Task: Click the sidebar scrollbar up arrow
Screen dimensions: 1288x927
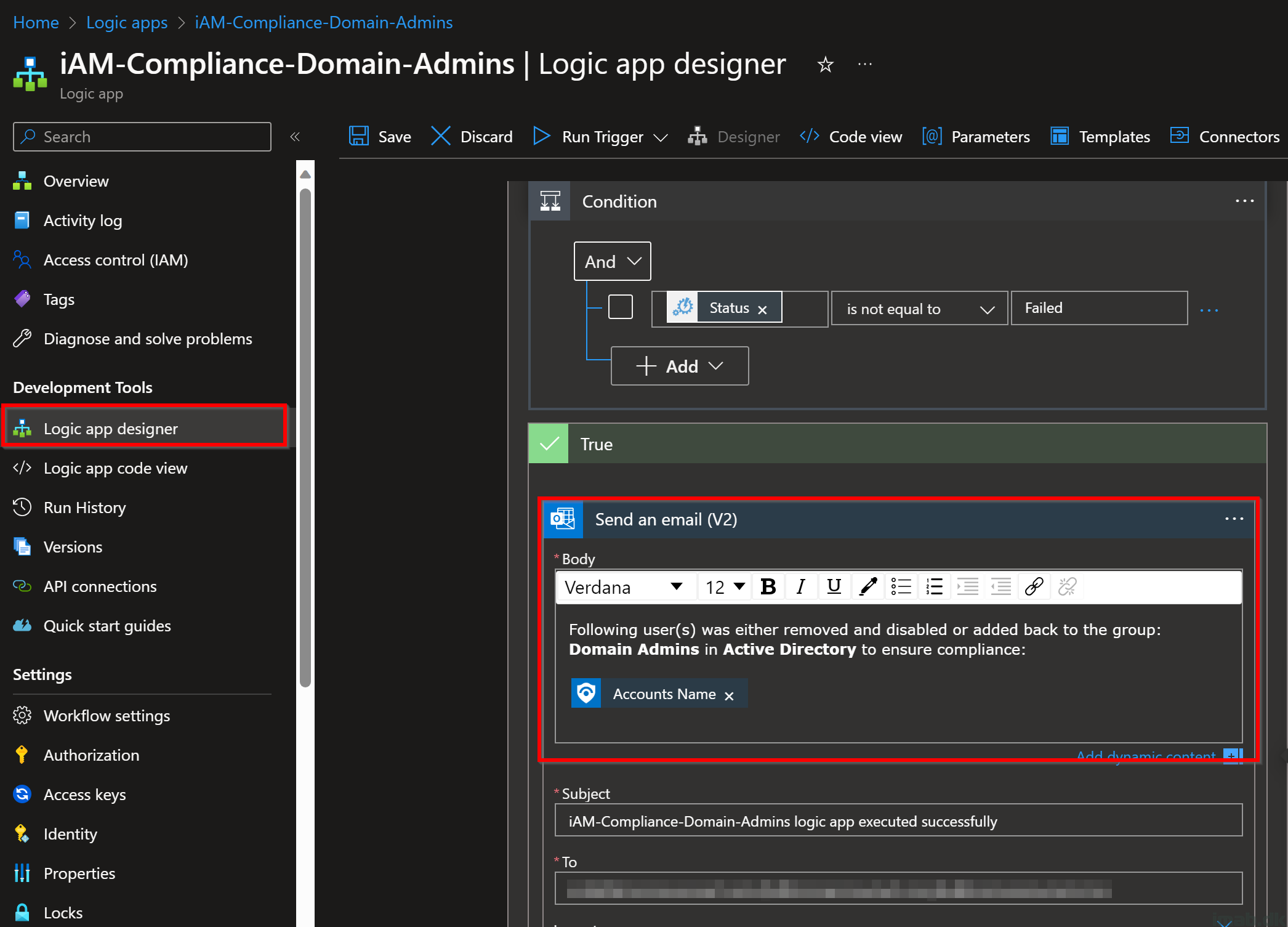Action: pyautogui.click(x=305, y=174)
